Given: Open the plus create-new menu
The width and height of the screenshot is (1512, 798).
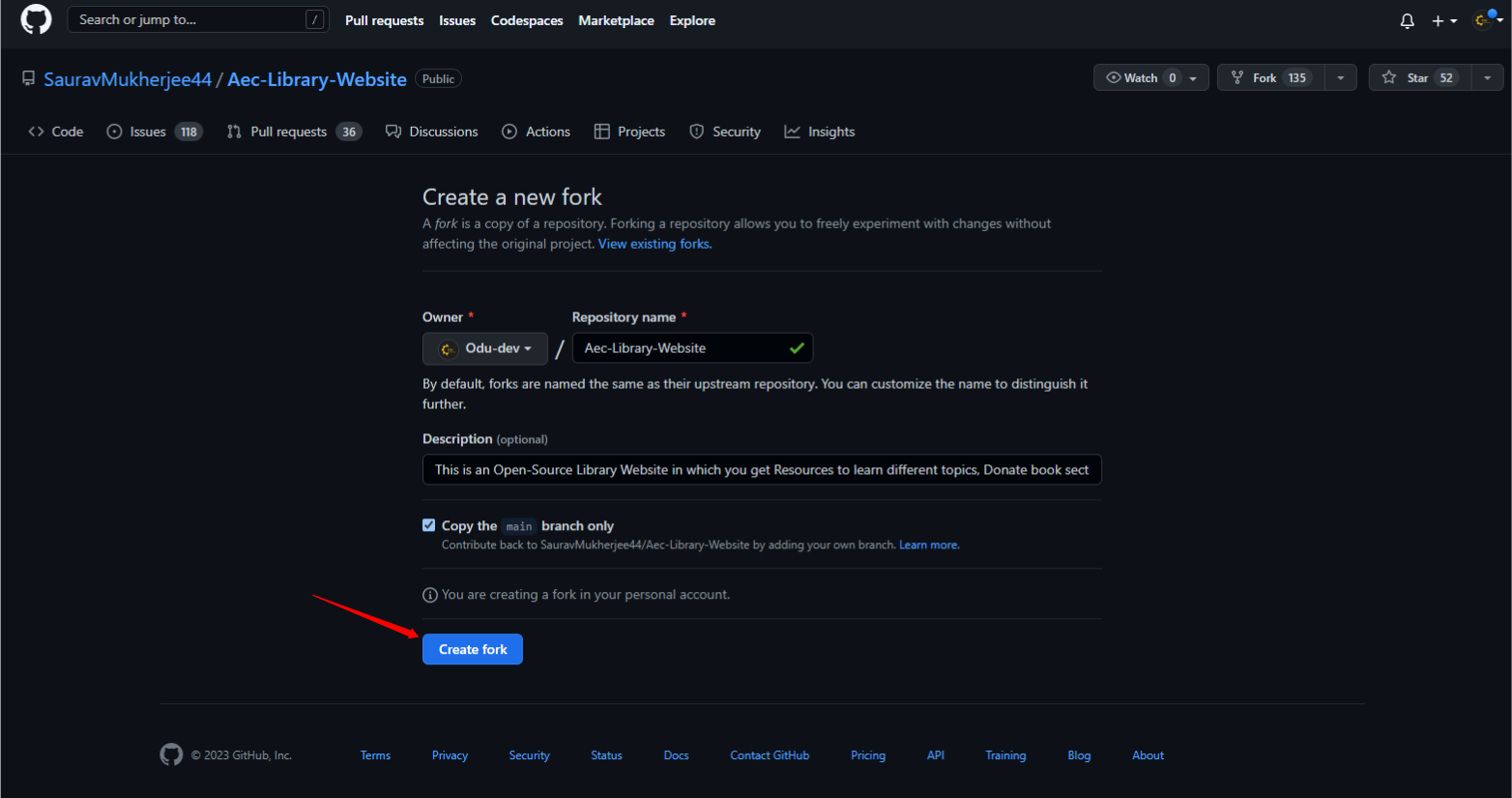Looking at the screenshot, I should coord(1444,20).
